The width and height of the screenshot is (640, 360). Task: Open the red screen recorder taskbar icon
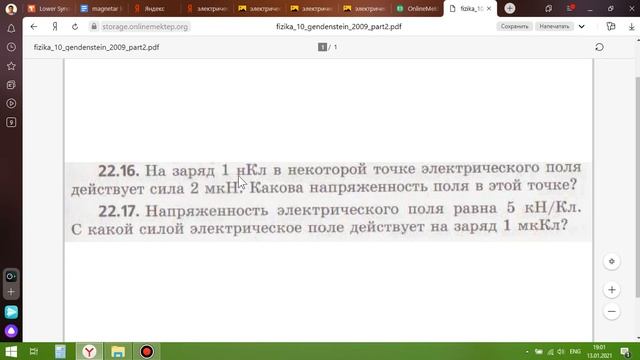tap(147, 351)
